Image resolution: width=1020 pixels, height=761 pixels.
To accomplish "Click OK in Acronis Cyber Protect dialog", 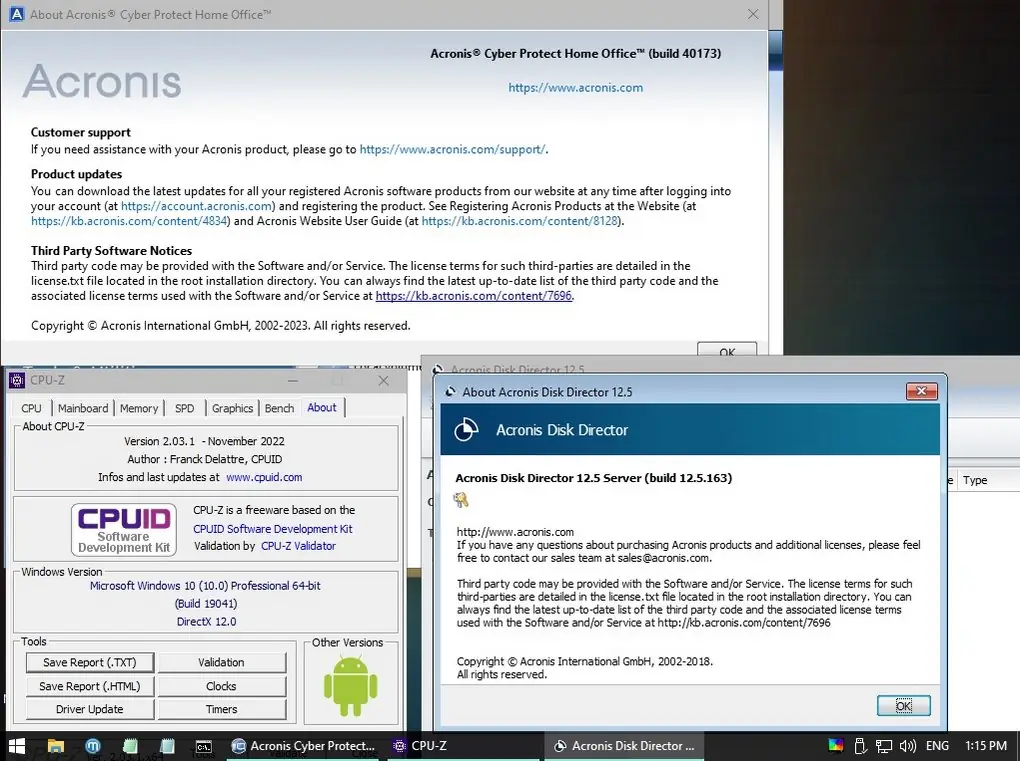I will tap(727, 349).
